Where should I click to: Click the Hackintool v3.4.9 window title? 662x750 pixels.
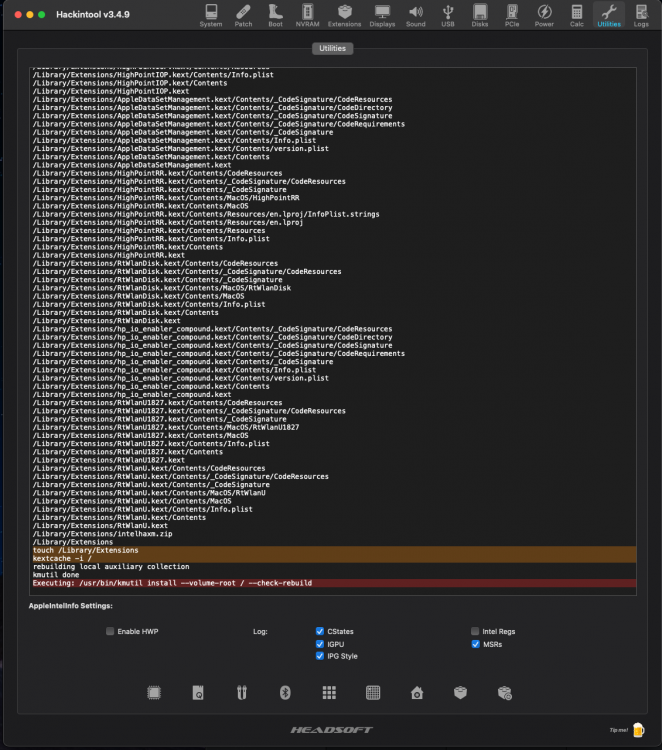pos(93,14)
